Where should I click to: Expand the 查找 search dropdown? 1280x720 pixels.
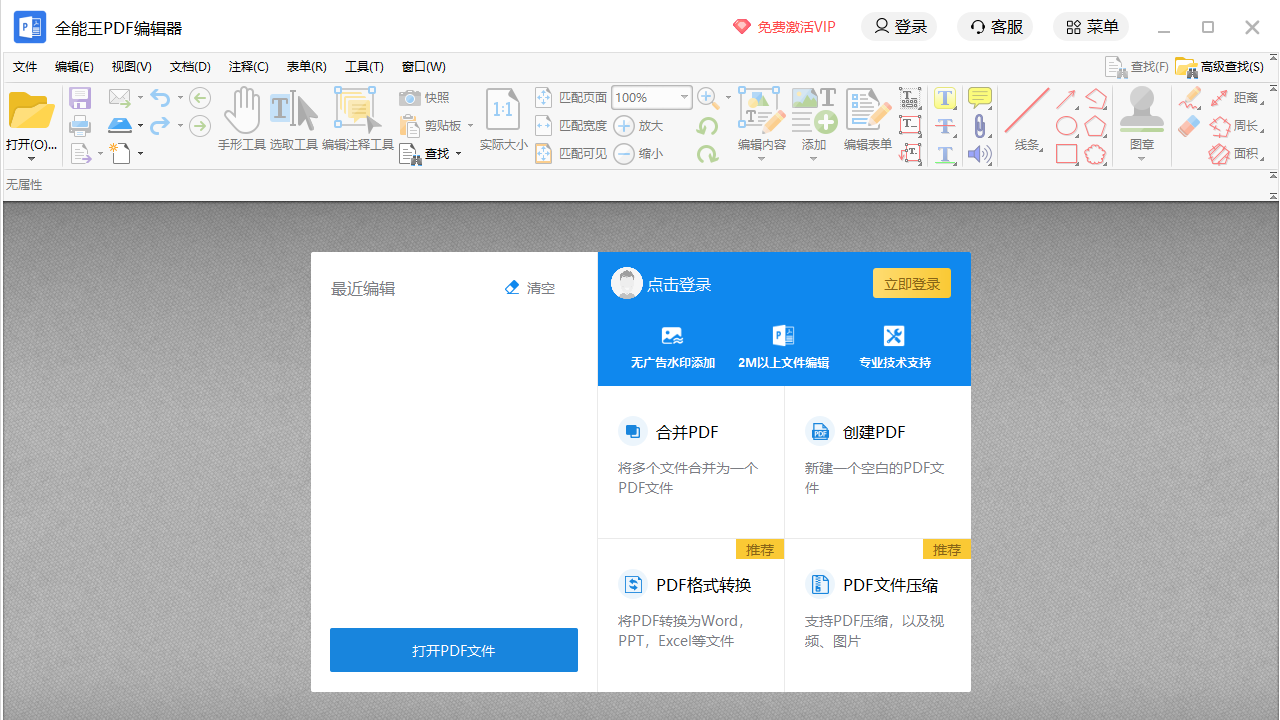coord(458,154)
